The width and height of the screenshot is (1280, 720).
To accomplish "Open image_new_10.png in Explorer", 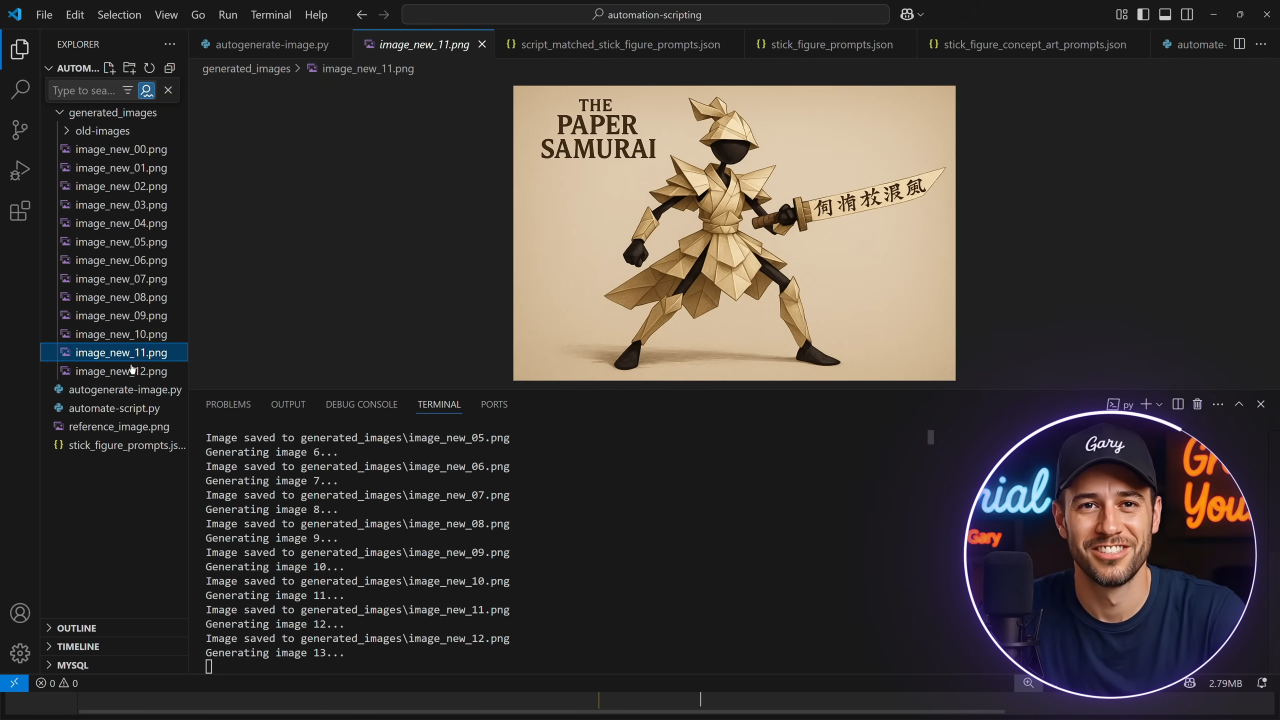I will [121, 334].
